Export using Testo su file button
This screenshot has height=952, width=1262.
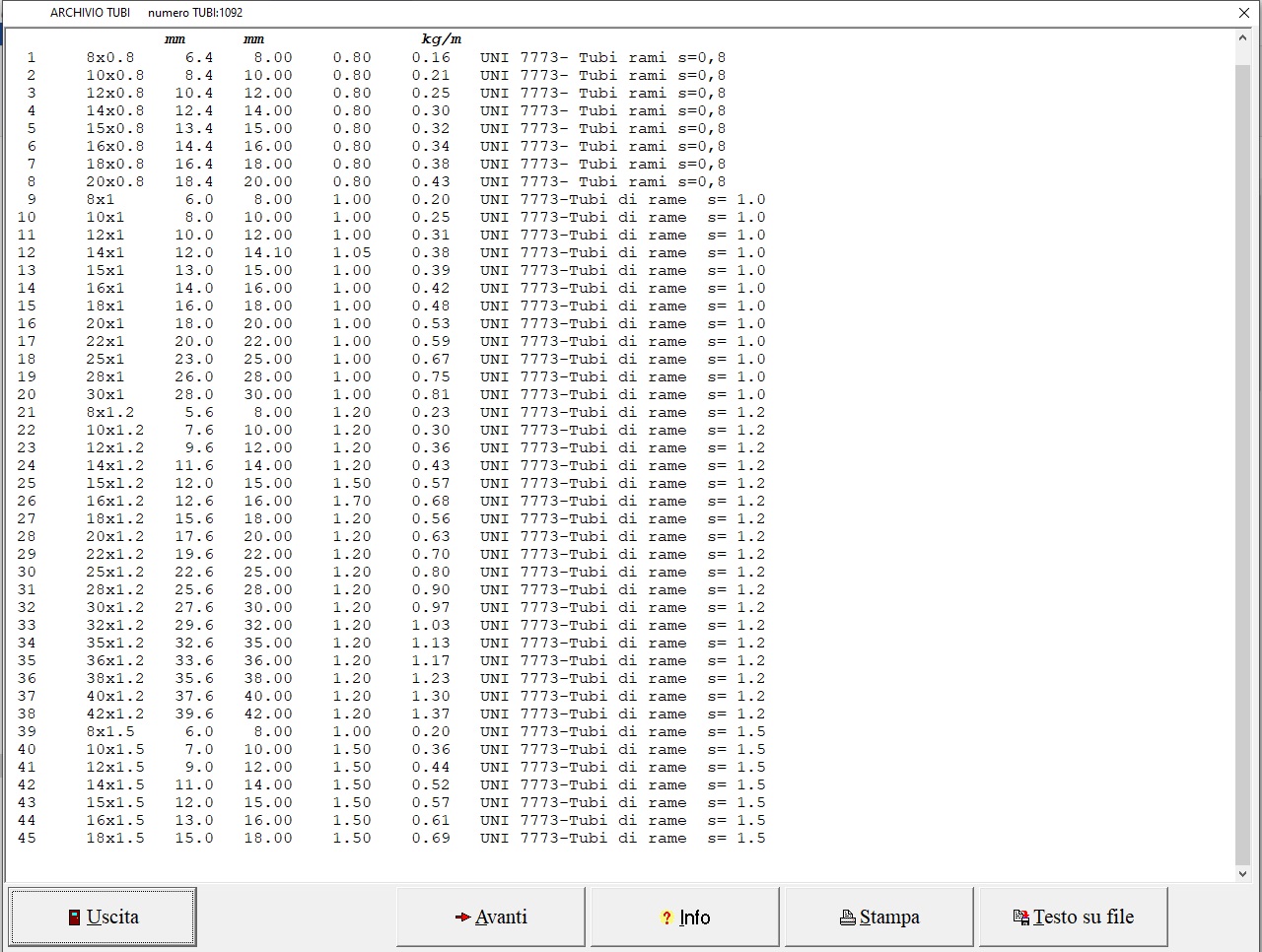tap(1074, 917)
